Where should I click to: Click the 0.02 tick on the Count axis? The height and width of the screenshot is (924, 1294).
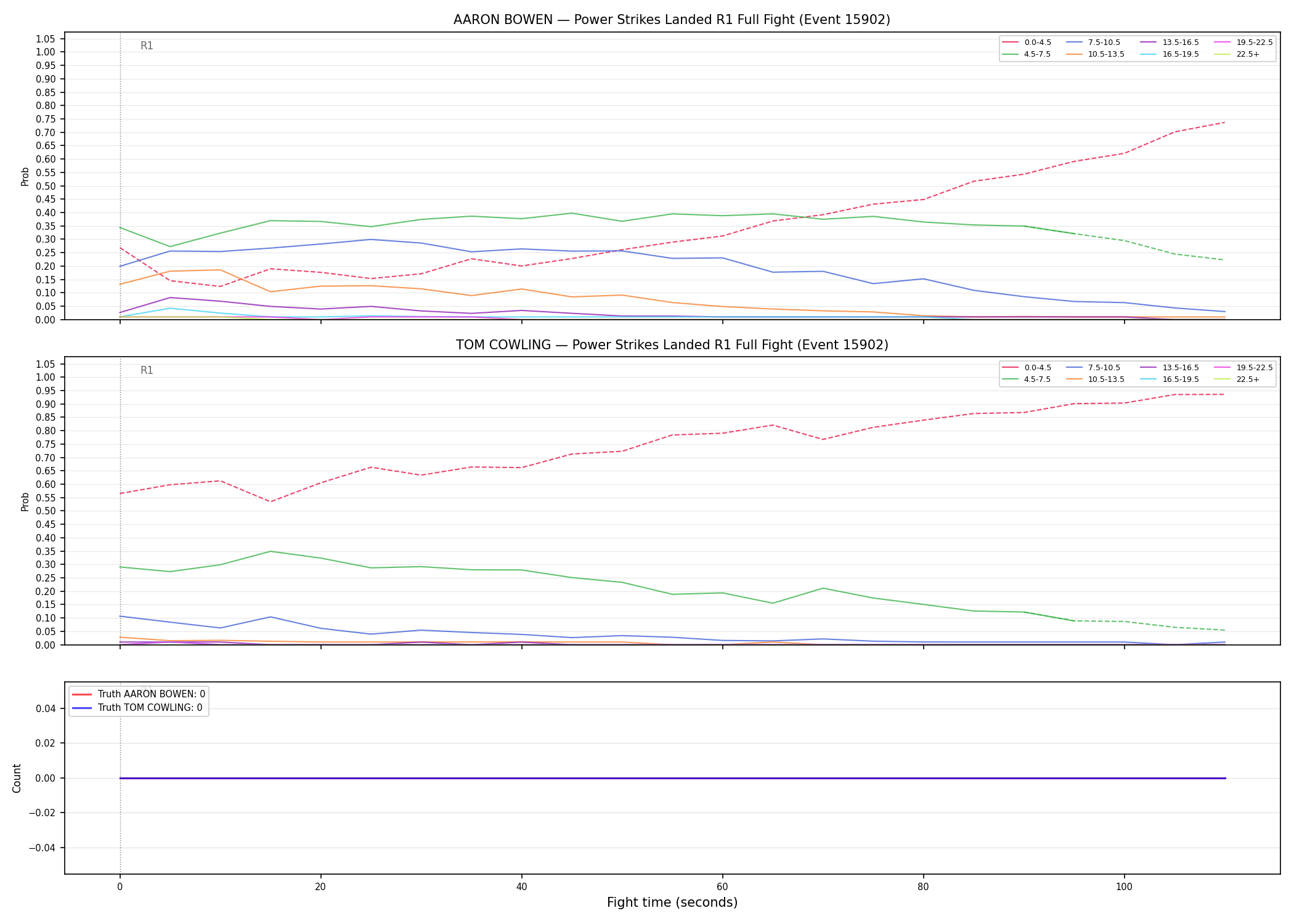tap(46, 744)
